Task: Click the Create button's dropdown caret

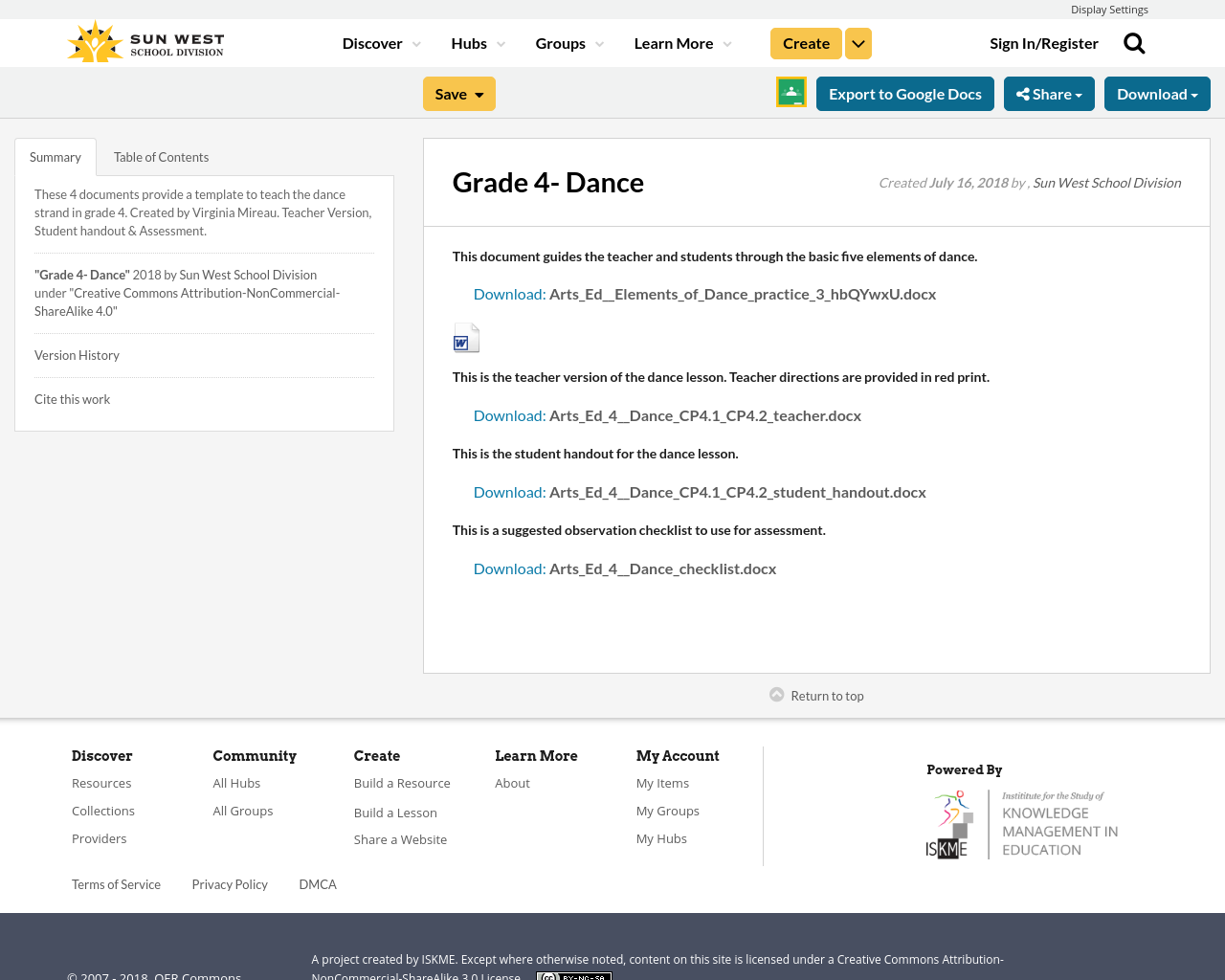Action: 857,42
